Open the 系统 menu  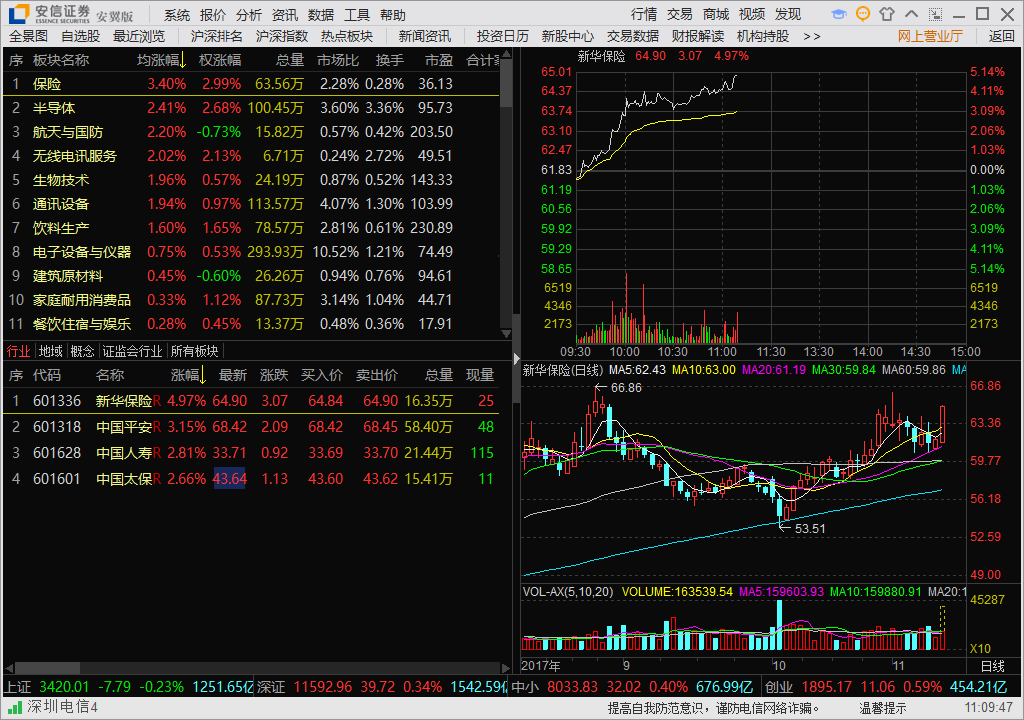[x=176, y=15]
